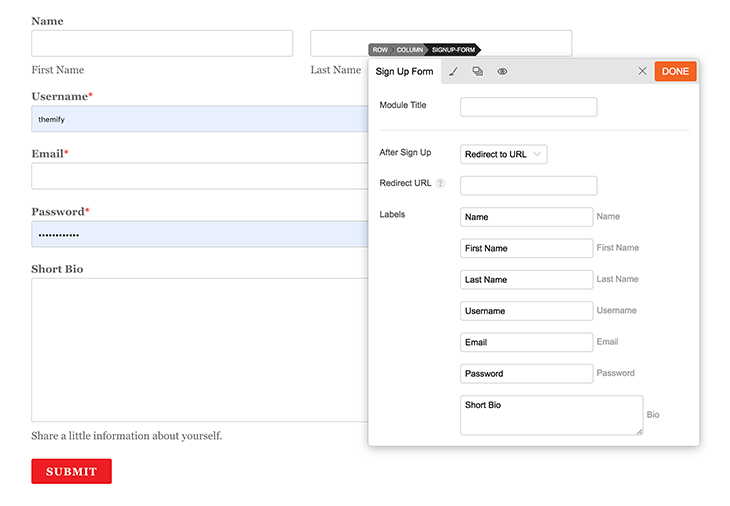Click the First Name label input
The image size is (730, 506).
pyautogui.click(x=527, y=248)
